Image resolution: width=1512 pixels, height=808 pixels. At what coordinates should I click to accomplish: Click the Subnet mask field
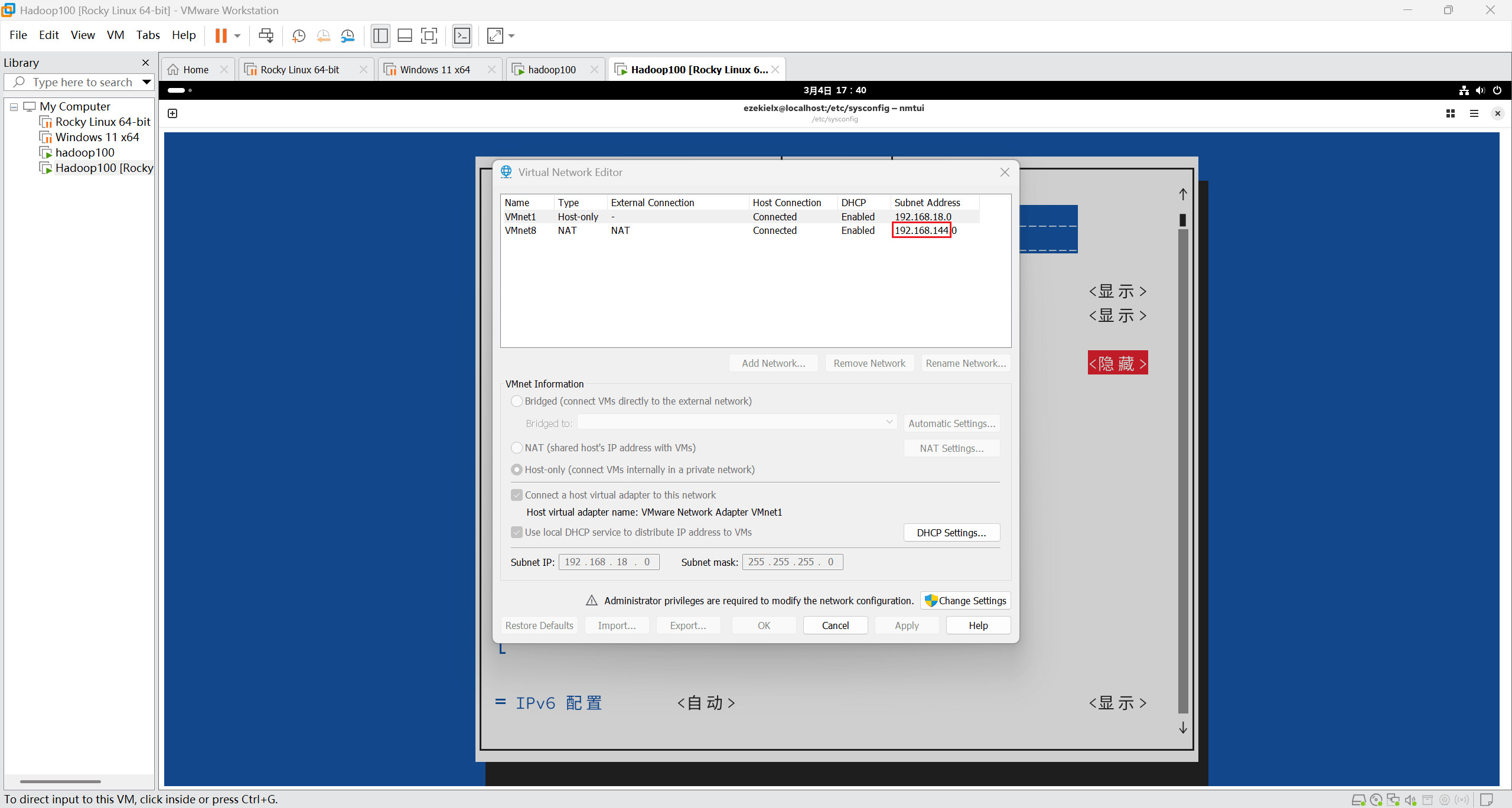(793, 562)
